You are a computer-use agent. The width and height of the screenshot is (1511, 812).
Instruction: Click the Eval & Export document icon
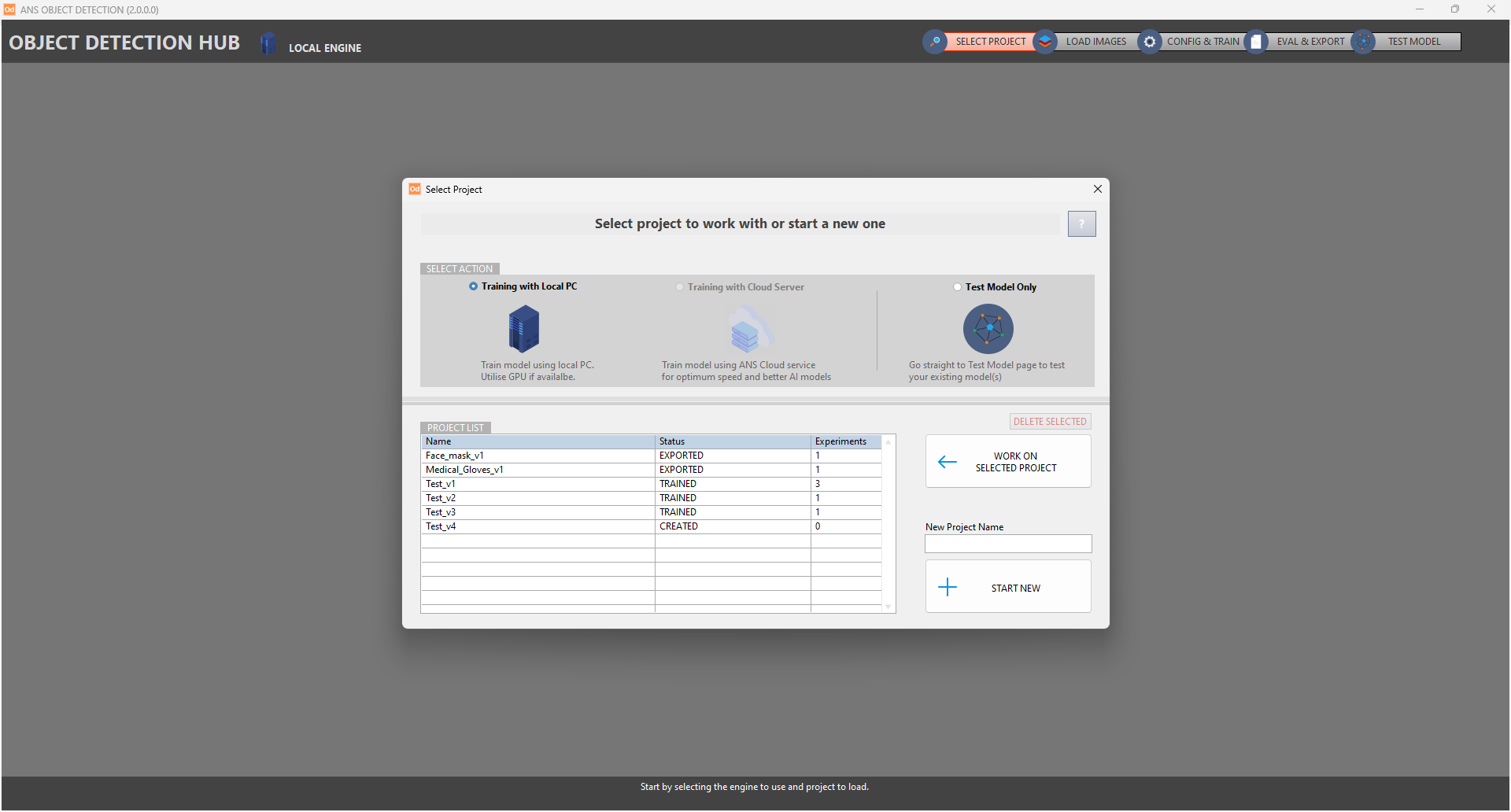coord(1257,42)
